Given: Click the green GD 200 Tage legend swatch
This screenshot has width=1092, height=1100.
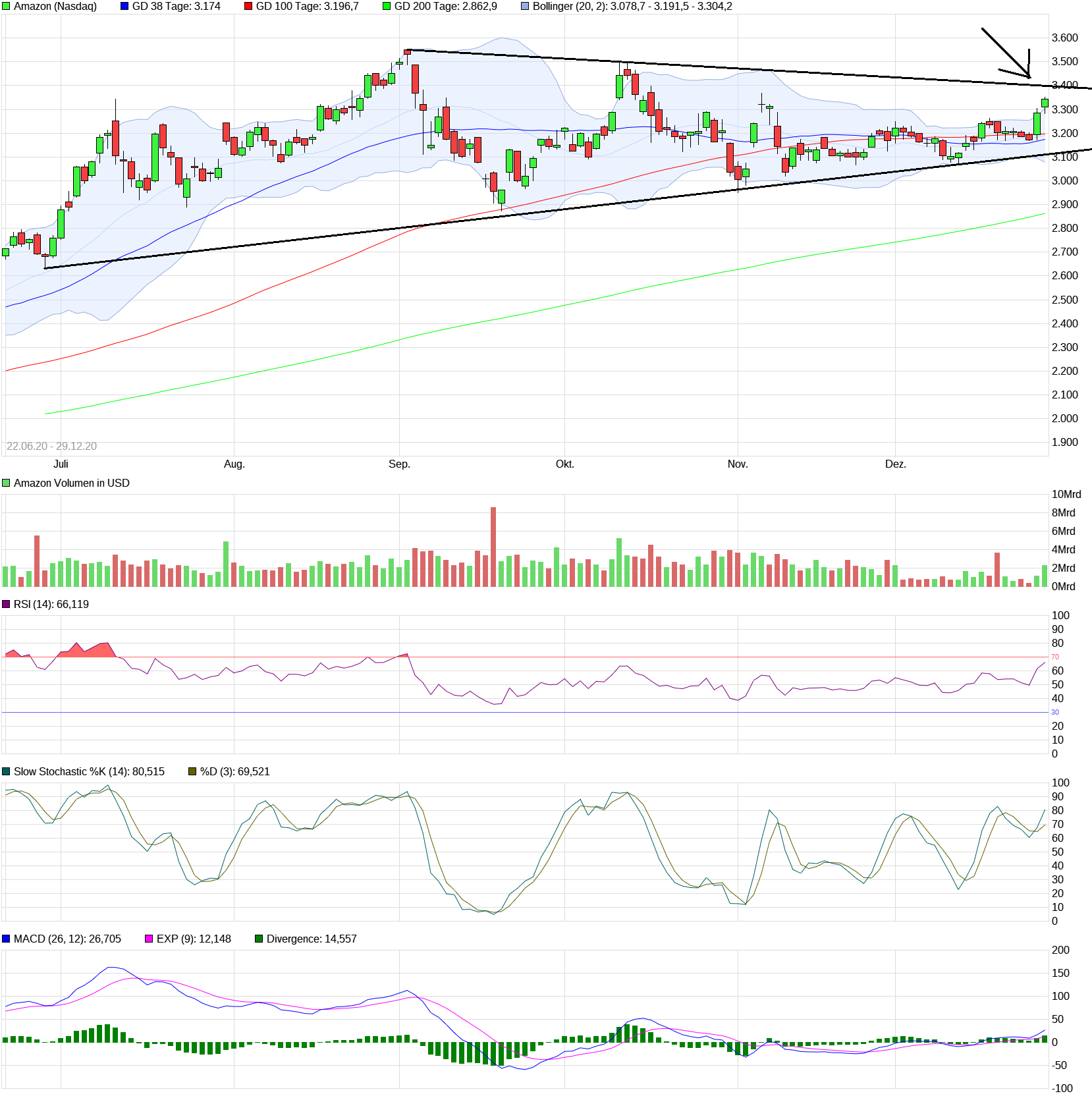Looking at the screenshot, I should pos(387,7).
